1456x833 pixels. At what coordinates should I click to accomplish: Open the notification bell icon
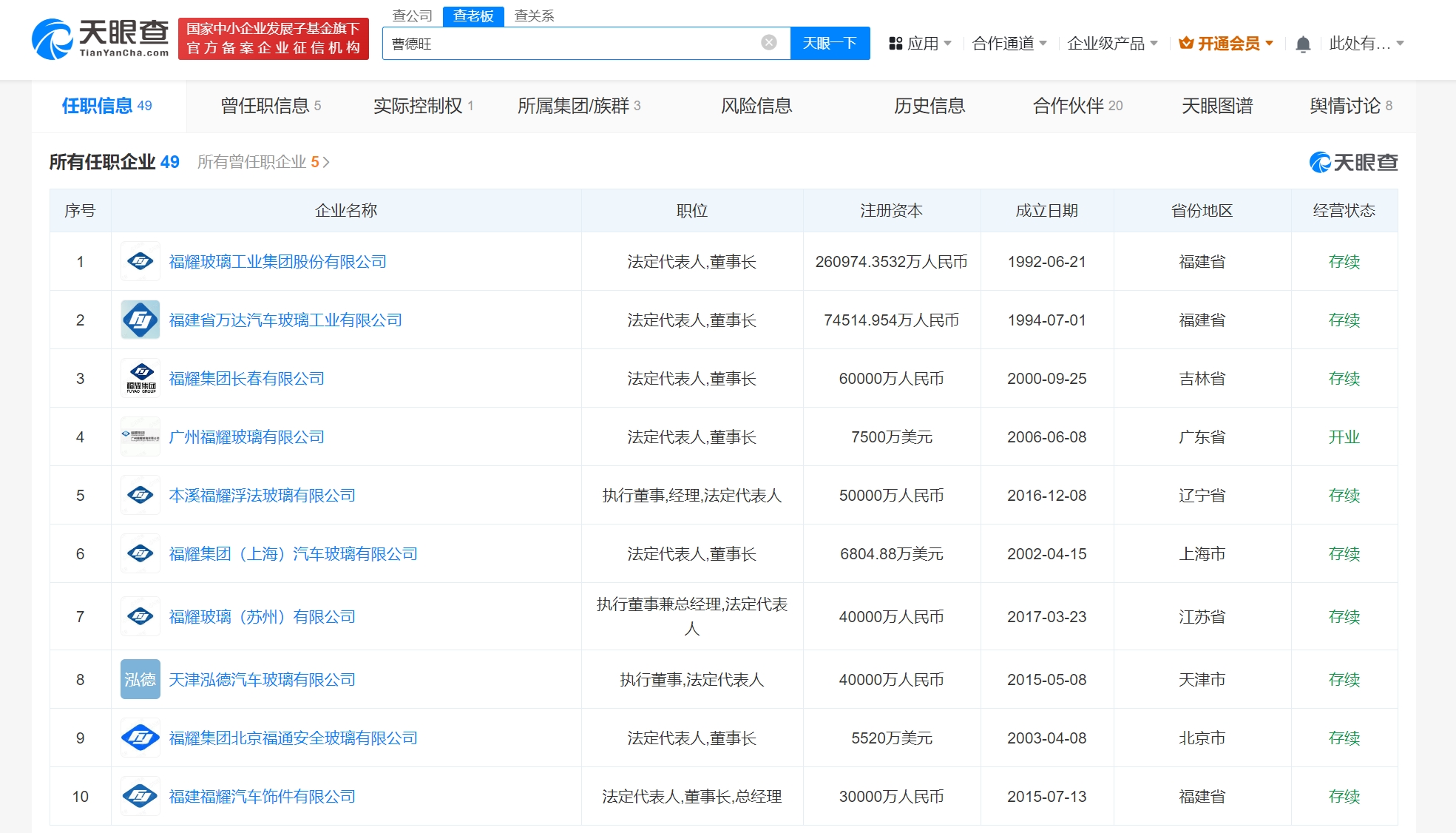(1303, 44)
